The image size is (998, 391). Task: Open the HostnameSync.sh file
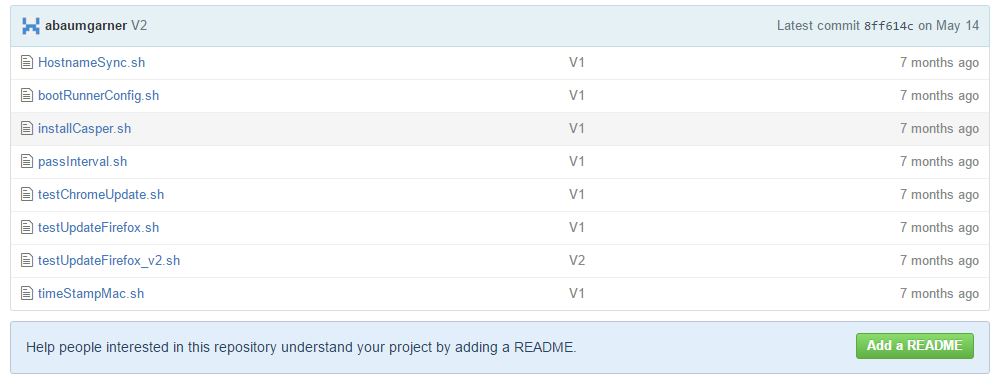(92, 62)
